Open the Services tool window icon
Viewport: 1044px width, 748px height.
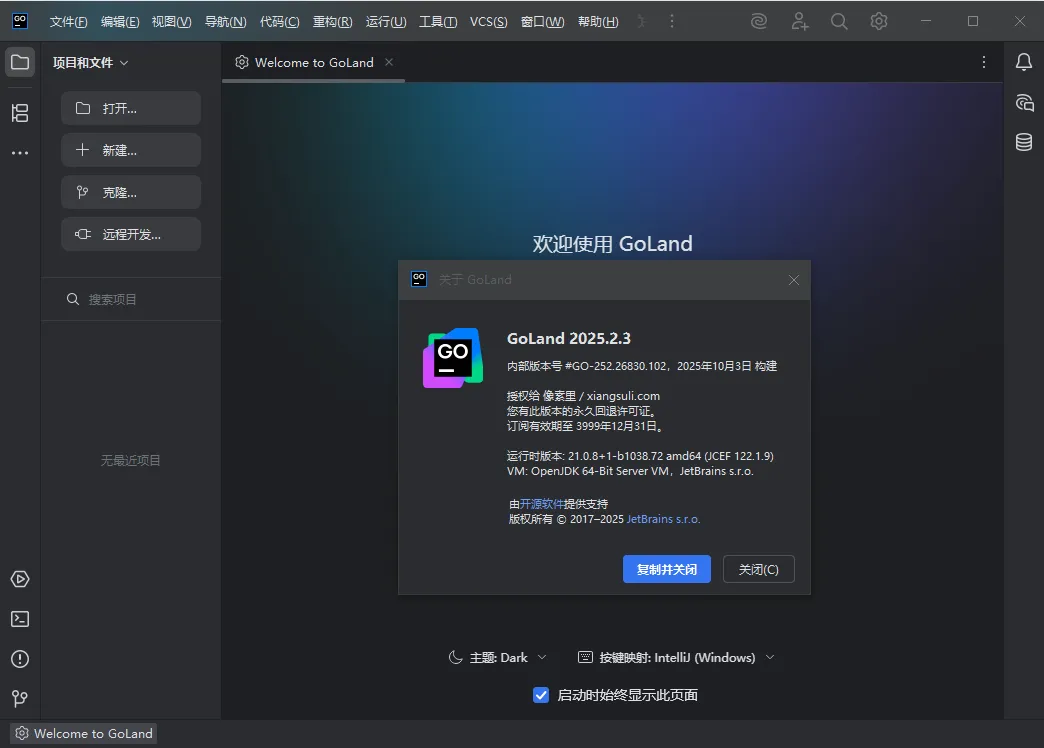pyautogui.click(x=20, y=579)
